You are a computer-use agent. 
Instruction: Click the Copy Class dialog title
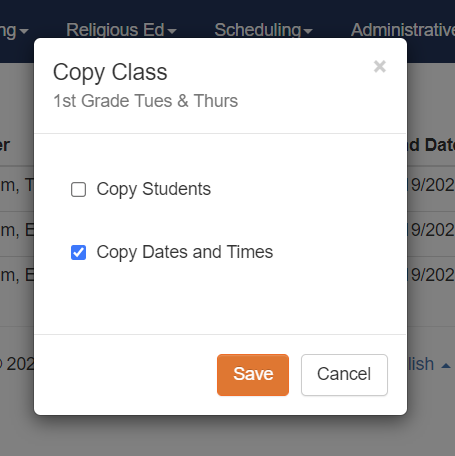pyautogui.click(x=110, y=72)
